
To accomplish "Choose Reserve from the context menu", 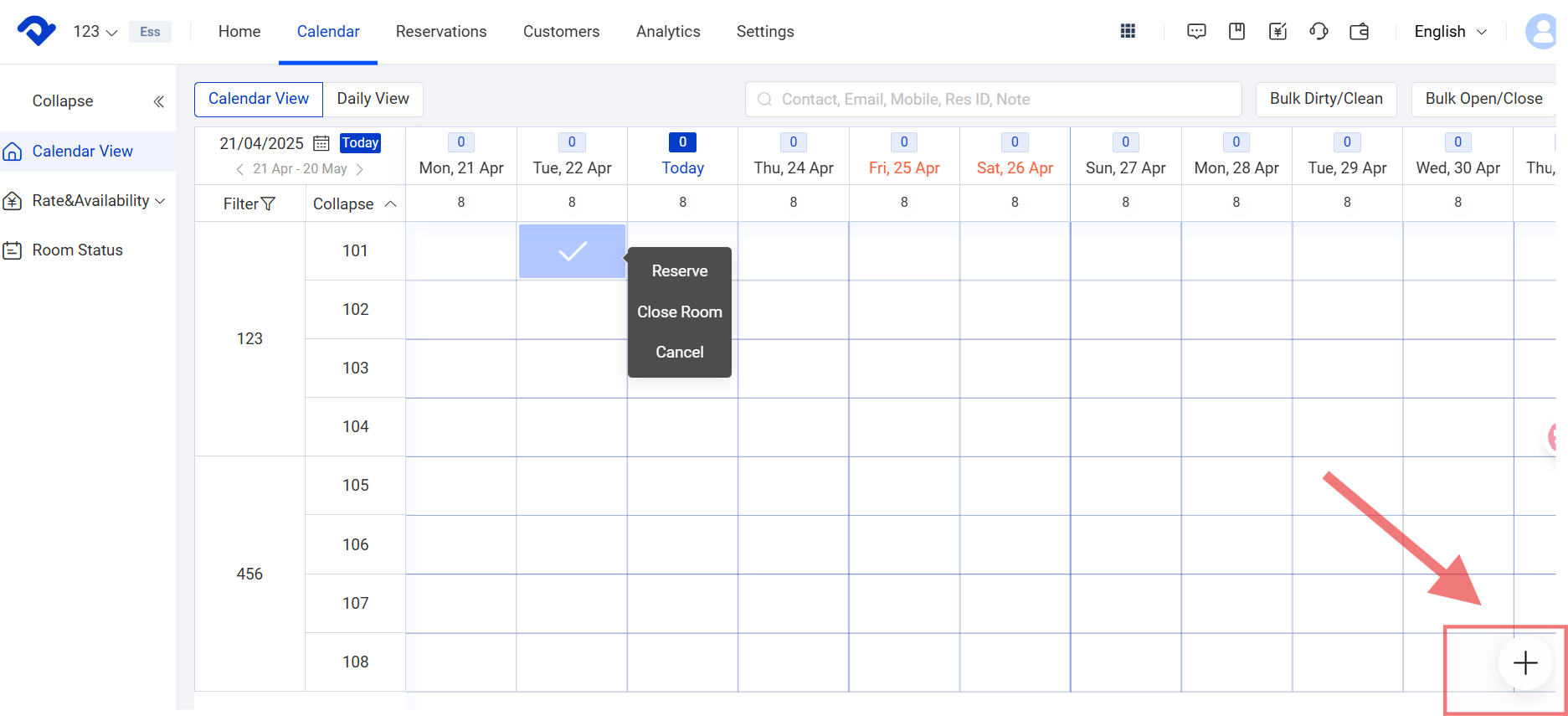I will click(x=679, y=271).
